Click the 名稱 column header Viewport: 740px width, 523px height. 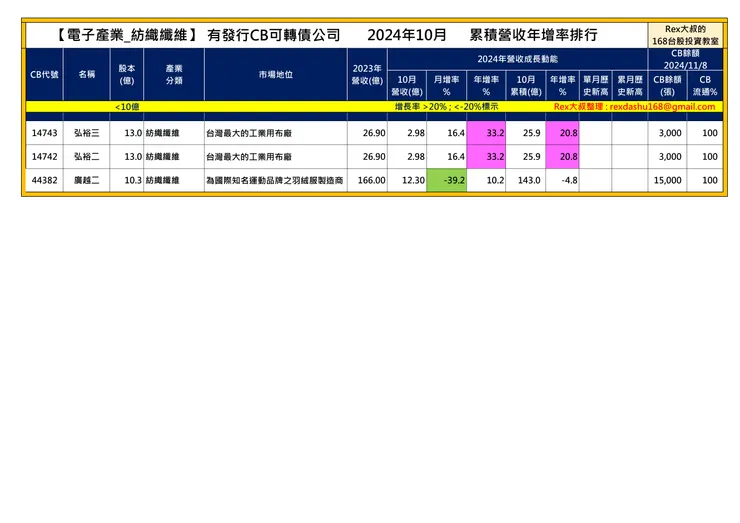pos(86,75)
